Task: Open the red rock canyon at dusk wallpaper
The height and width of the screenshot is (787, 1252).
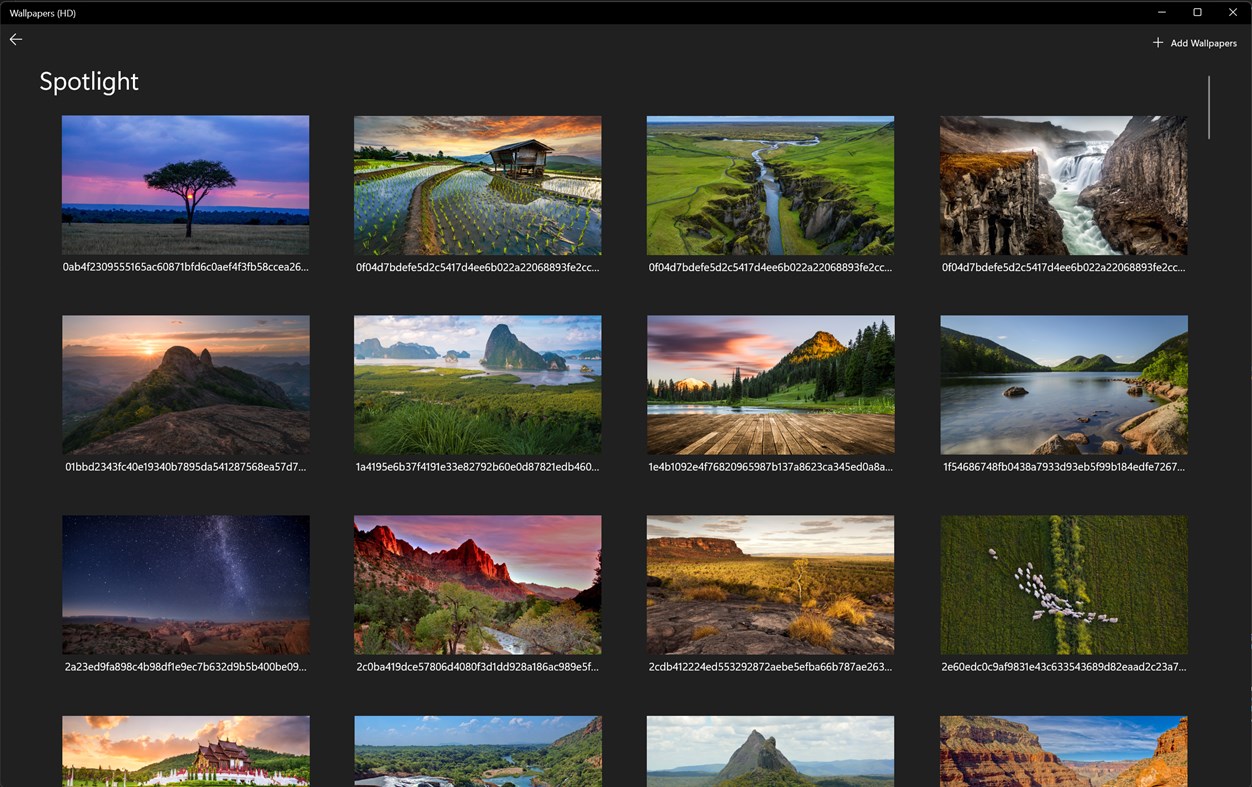Action: (477, 584)
